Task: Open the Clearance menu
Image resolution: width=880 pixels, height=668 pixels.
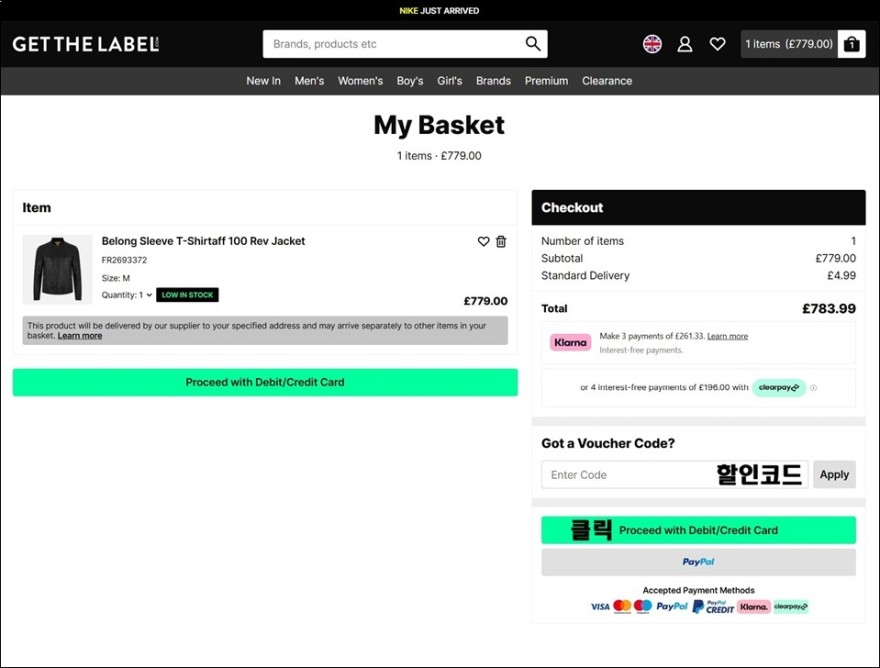Action: click(x=607, y=81)
